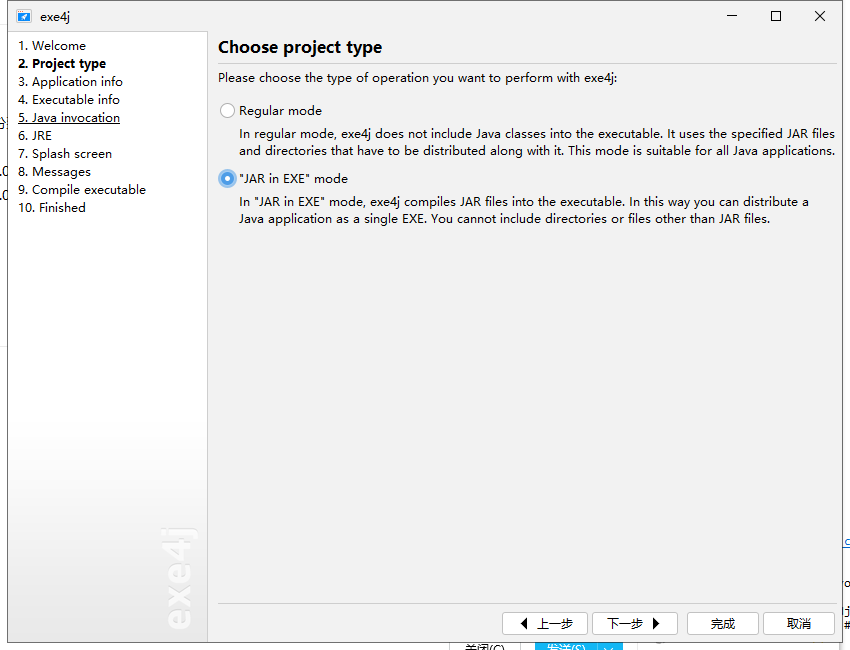The width and height of the screenshot is (850, 650).
Task: Open step 9. Compile executable
Action: (x=82, y=190)
